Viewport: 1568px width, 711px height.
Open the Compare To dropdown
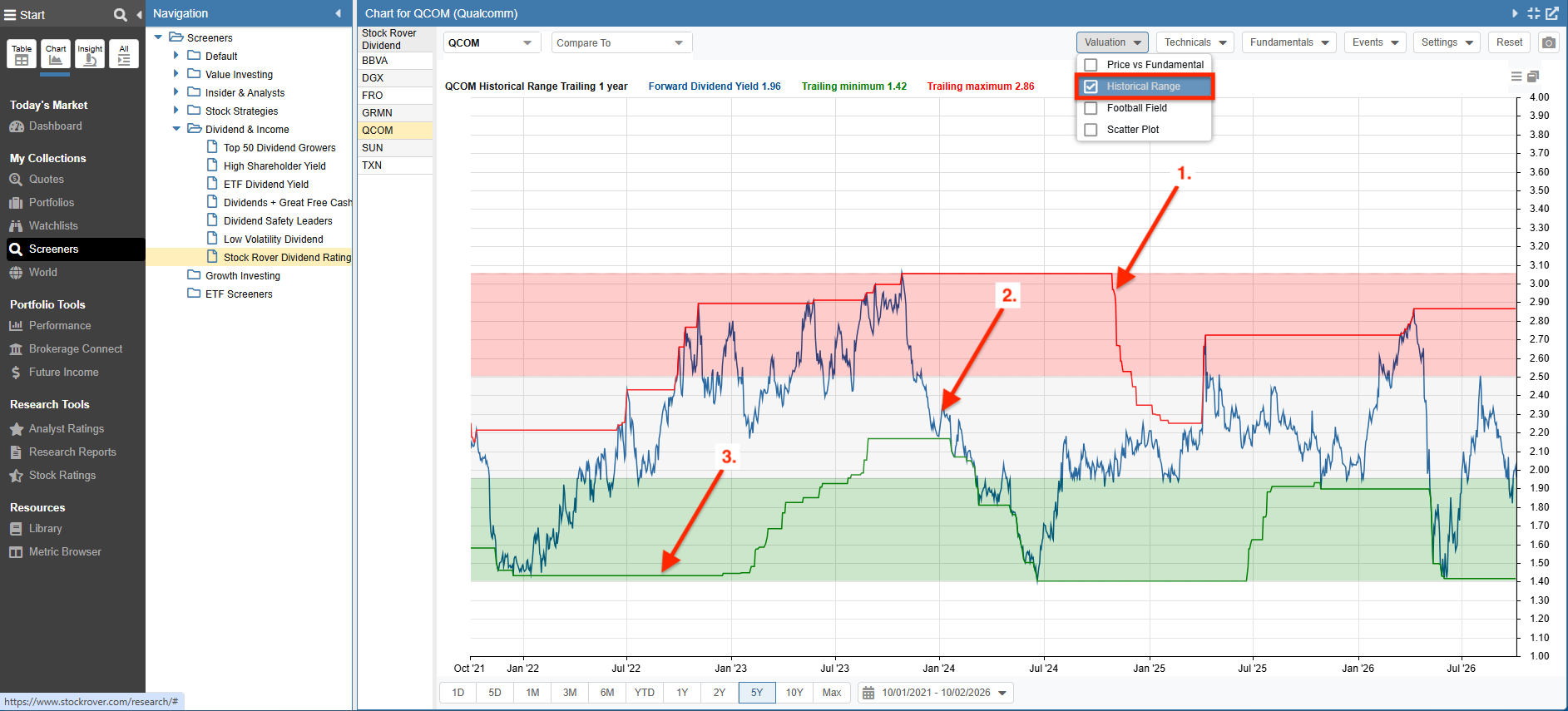[x=621, y=43]
